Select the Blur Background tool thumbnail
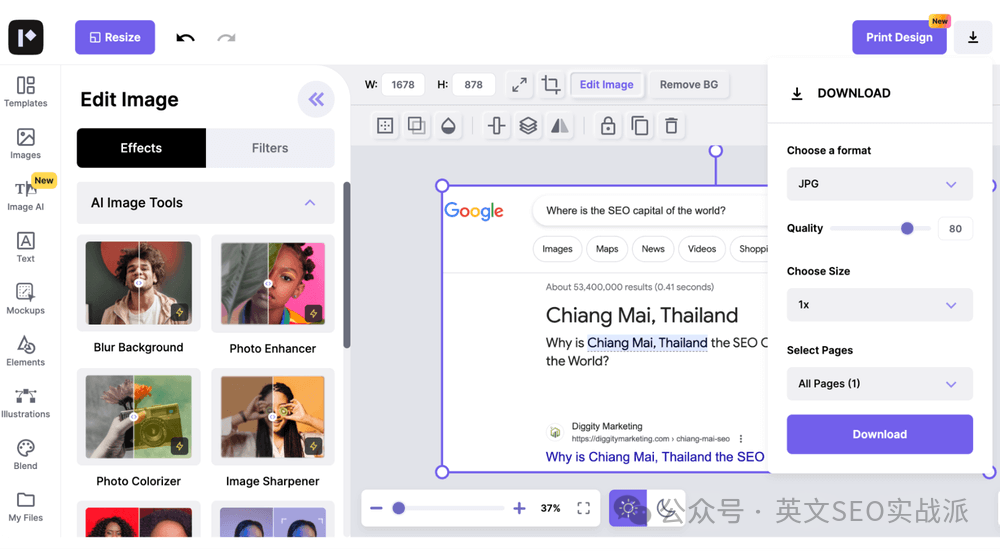Screen dimensions: 1000x551 138,283
